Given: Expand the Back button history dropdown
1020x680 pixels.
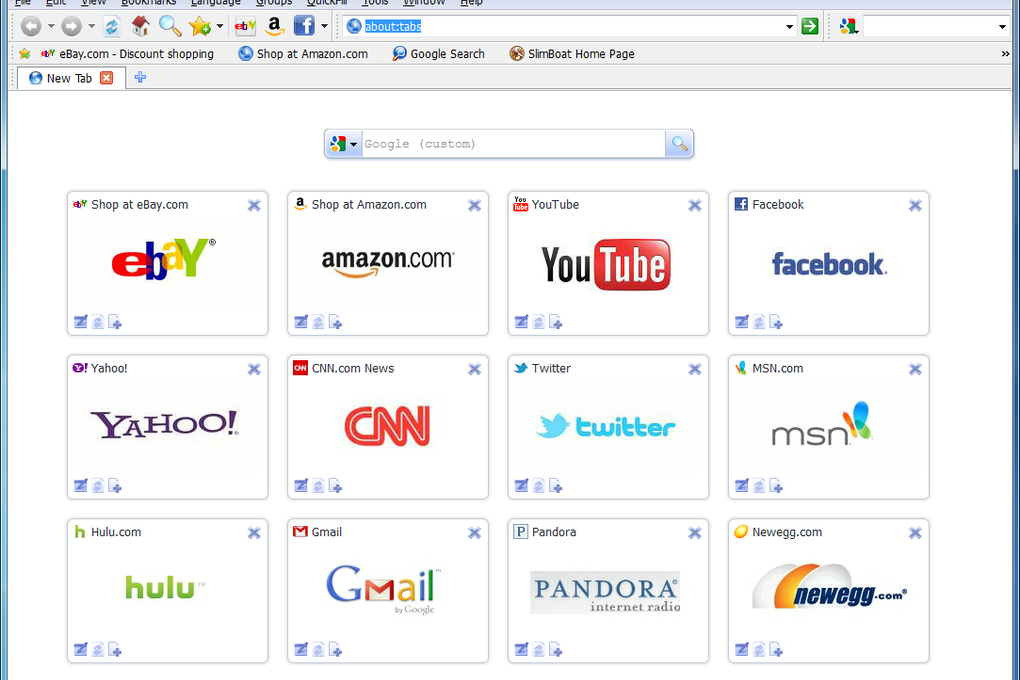Looking at the screenshot, I should coord(51,27).
